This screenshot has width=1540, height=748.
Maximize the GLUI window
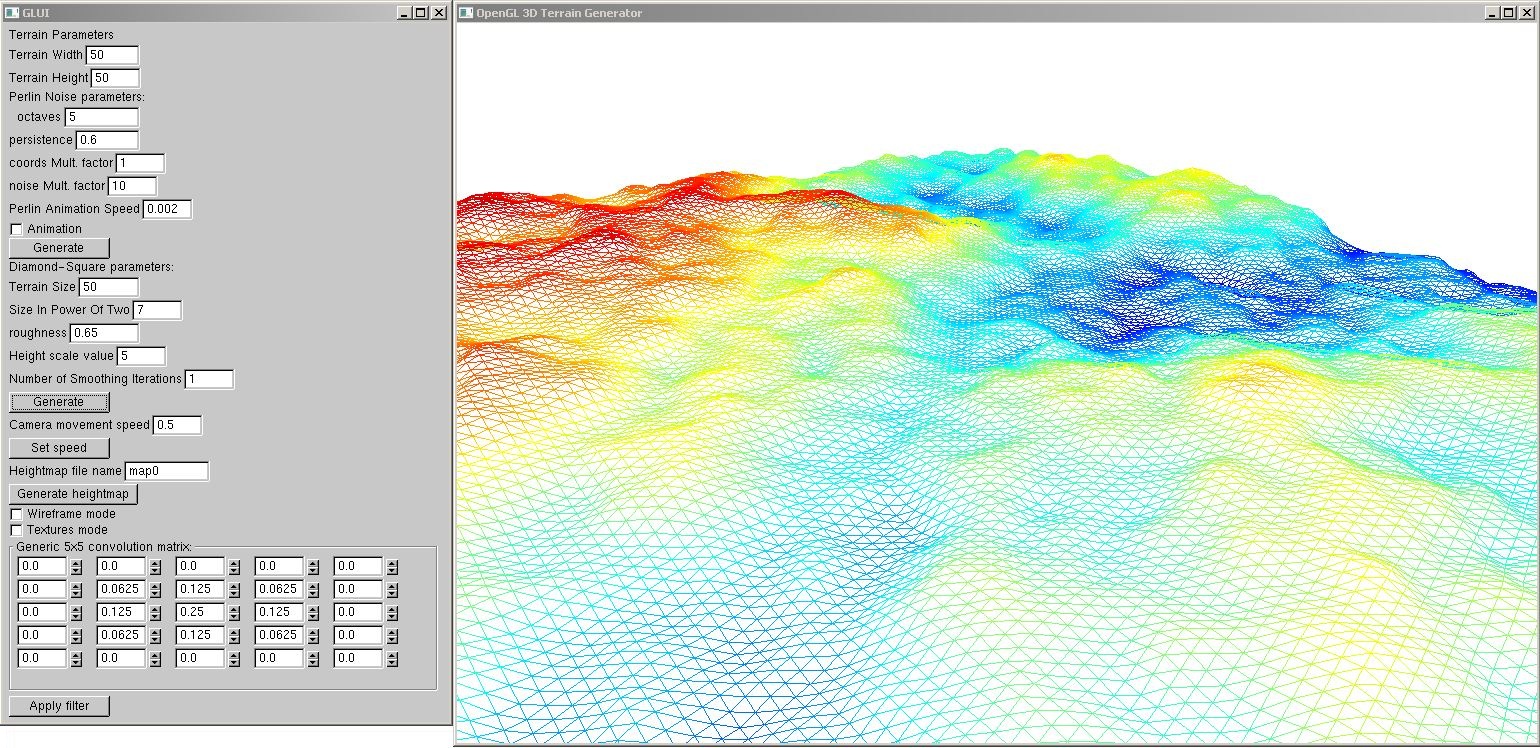click(420, 13)
